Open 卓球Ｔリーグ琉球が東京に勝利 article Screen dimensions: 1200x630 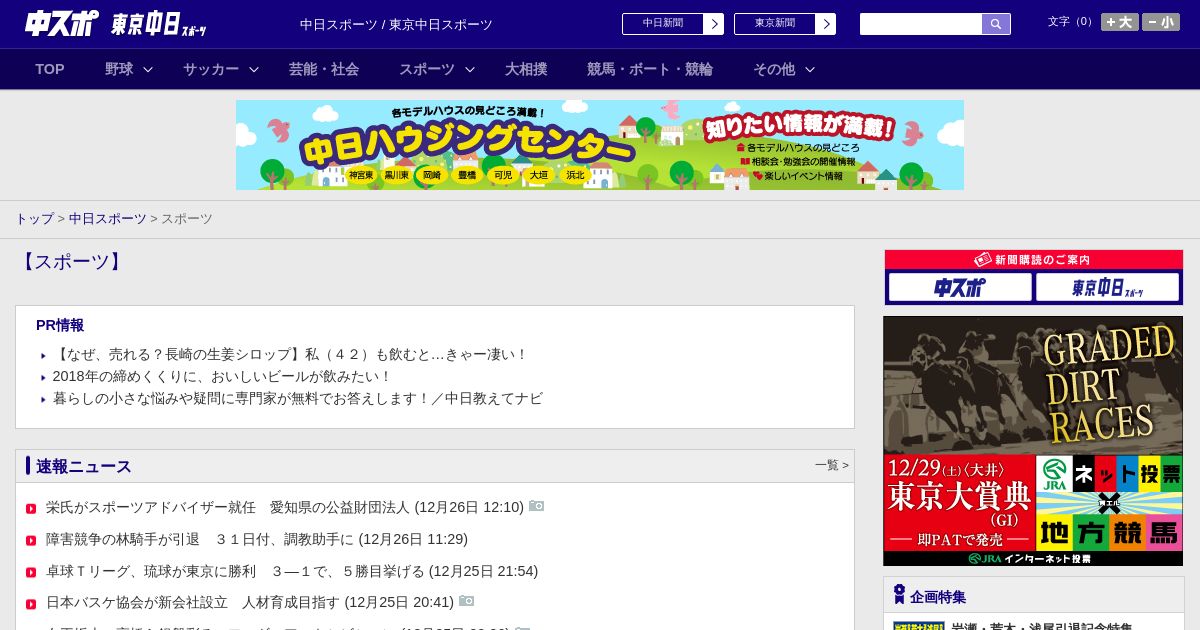coord(292,571)
